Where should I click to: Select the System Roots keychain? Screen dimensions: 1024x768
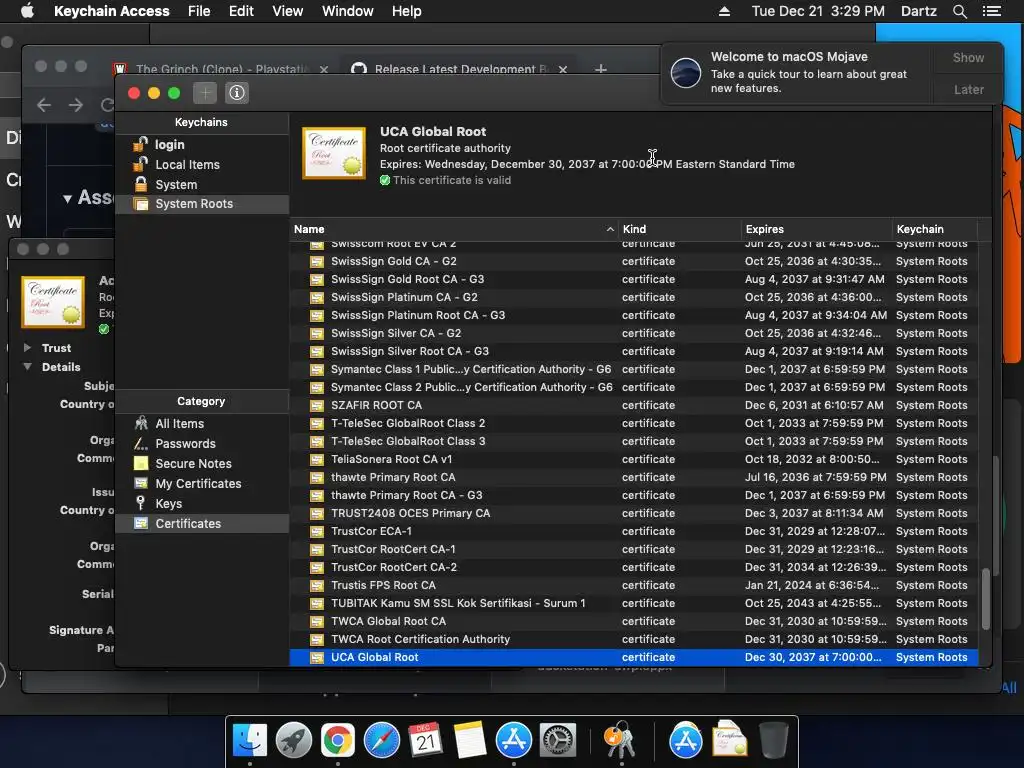(202, 204)
